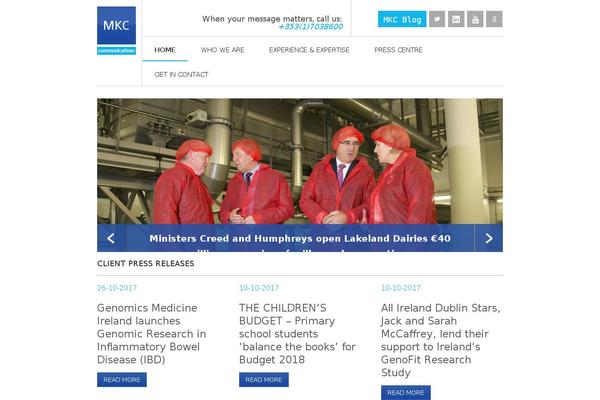
Task: Select the HOME menu item
Action: (x=165, y=50)
